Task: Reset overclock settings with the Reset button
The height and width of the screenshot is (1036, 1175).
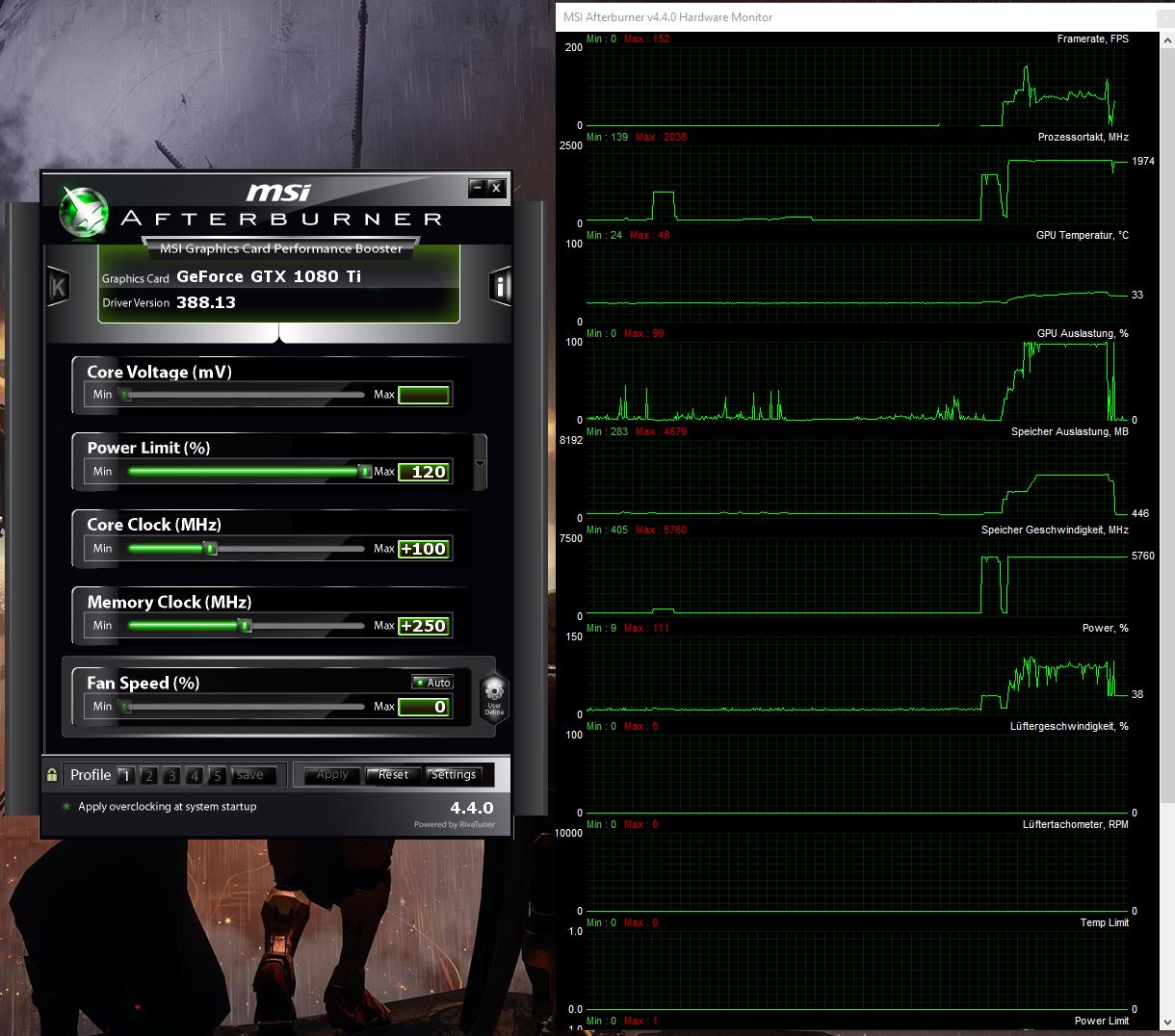Action: 393,775
